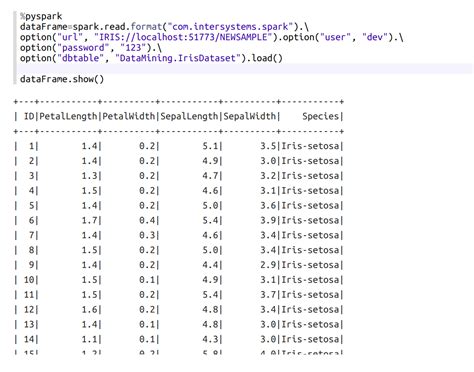This screenshot has width=474, height=372.
Task: Click the SepalWidth column header
Action: 249,116
